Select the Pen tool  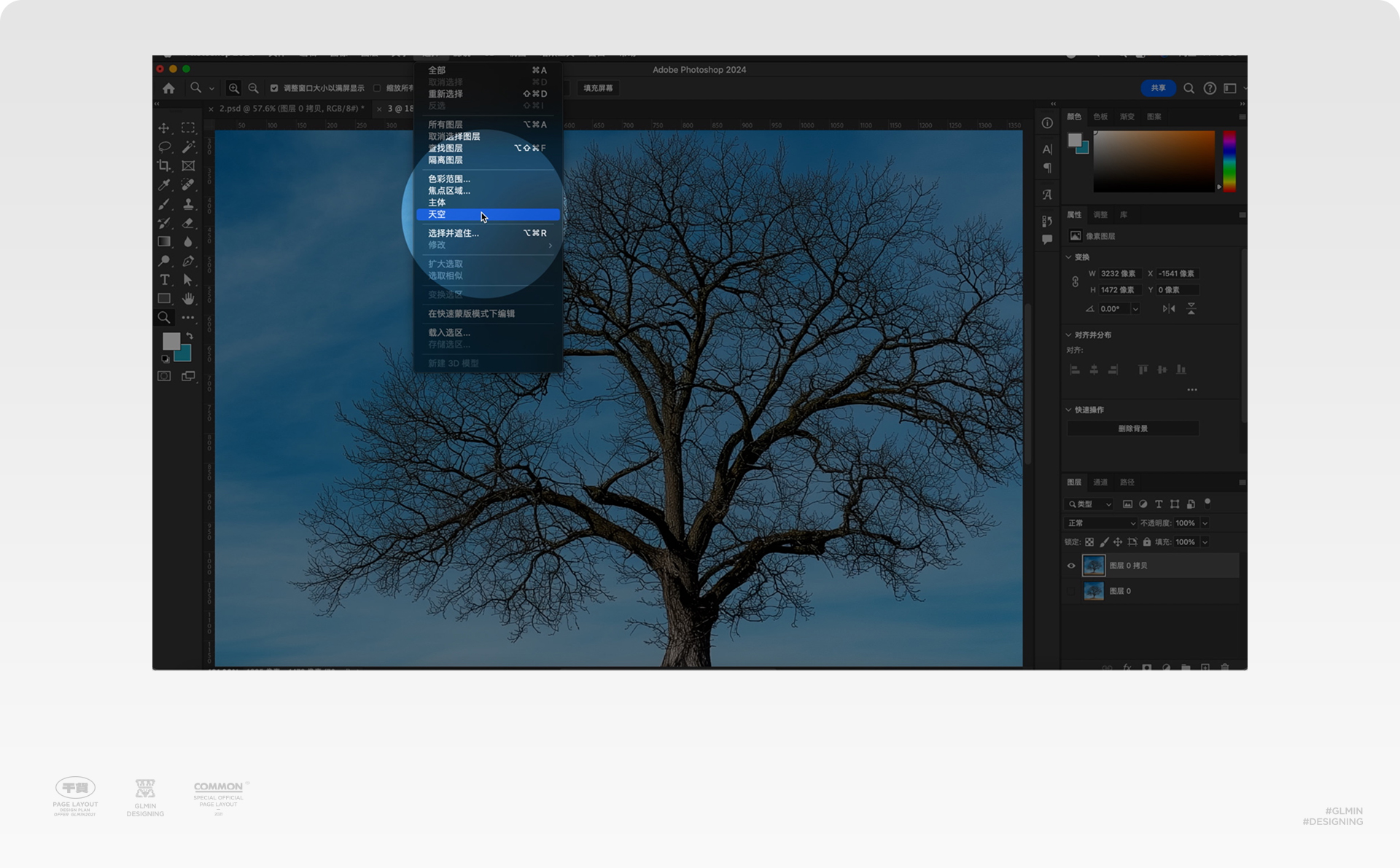pos(188,261)
